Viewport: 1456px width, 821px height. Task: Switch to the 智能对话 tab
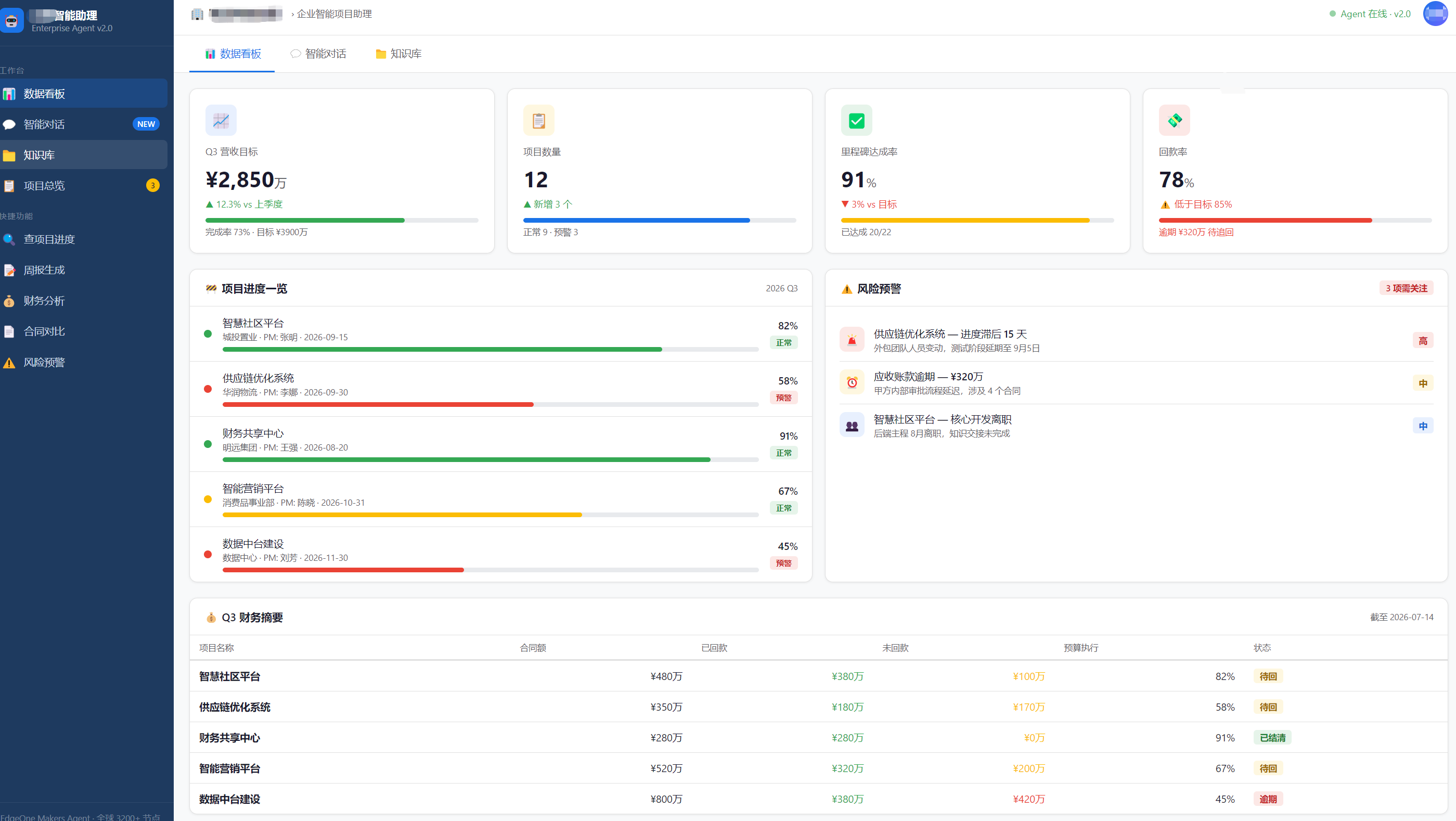click(318, 54)
